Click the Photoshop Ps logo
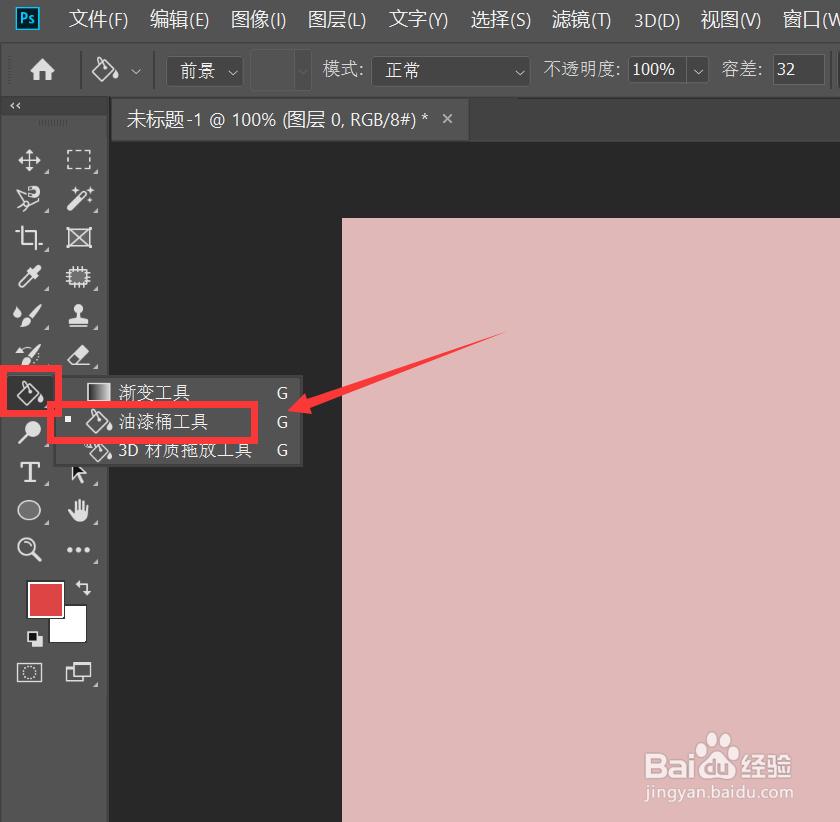Viewport: 840px width, 822px height. pyautogui.click(x=28, y=19)
